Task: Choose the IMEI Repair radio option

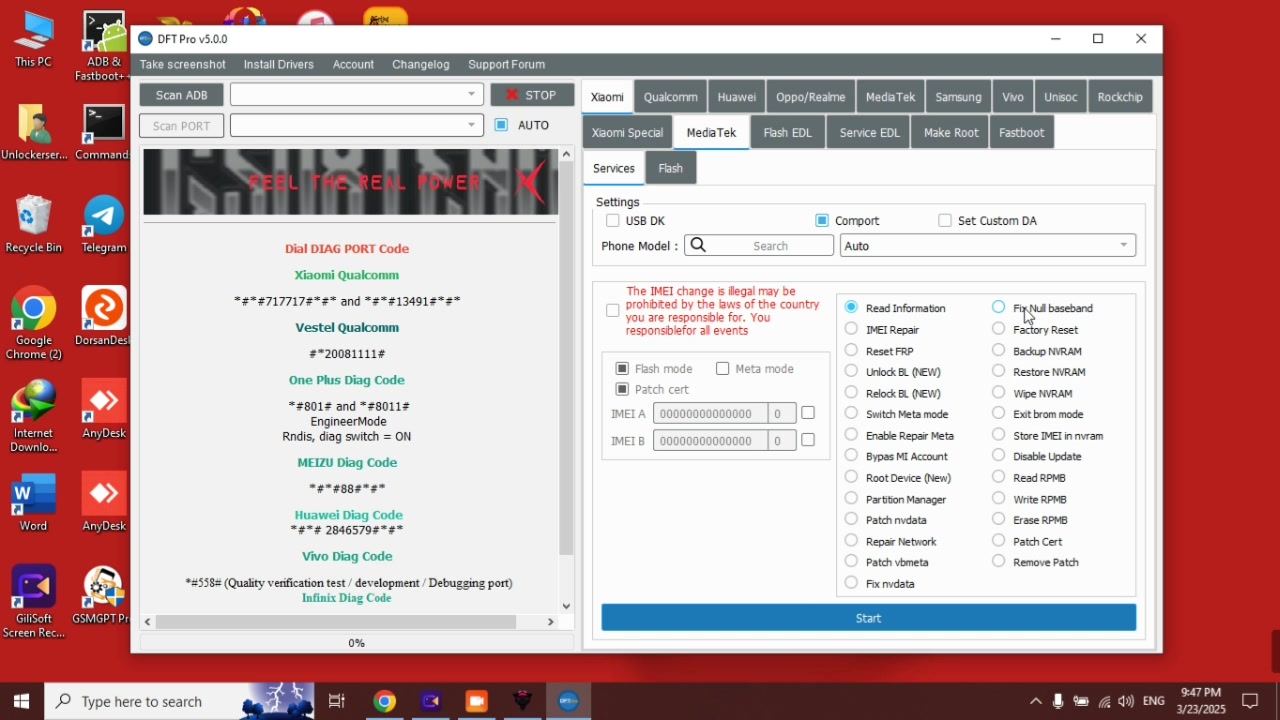Action: point(851,329)
